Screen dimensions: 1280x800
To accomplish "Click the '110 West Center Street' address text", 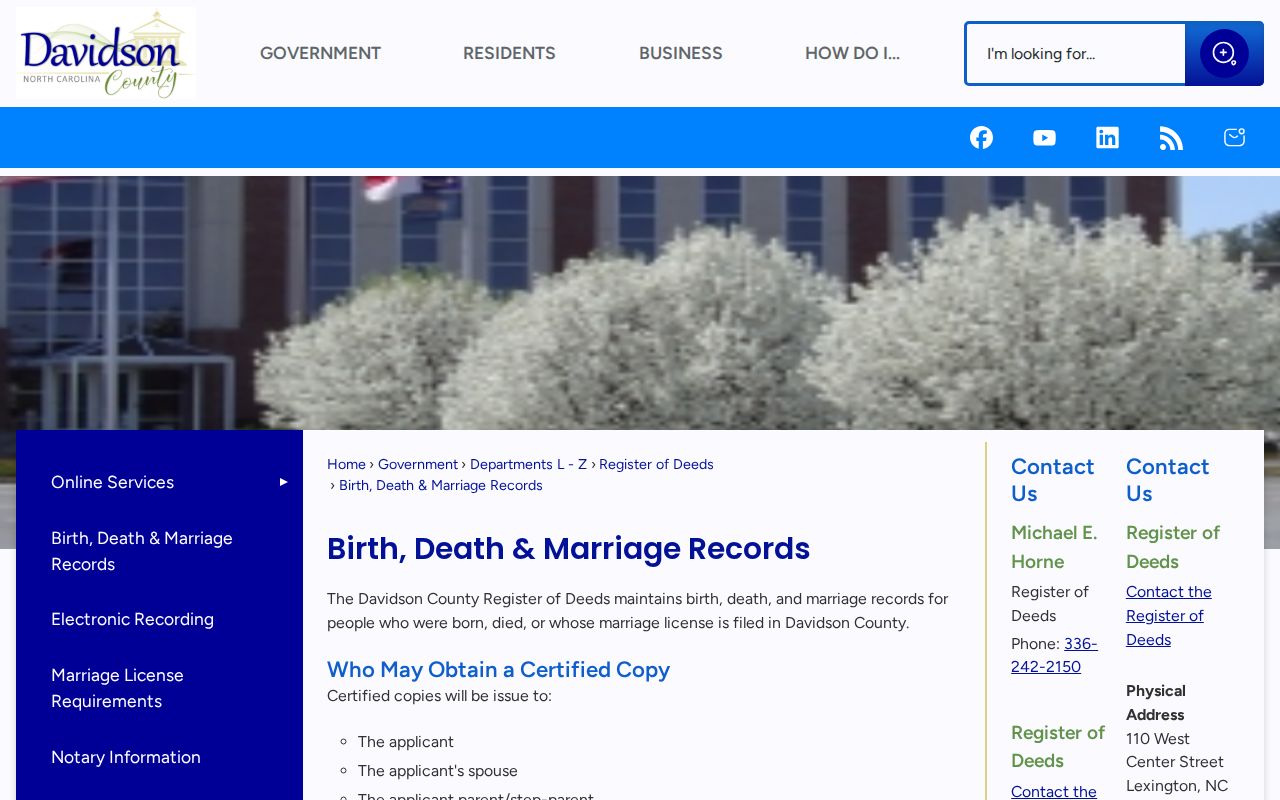I will point(1174,750).
